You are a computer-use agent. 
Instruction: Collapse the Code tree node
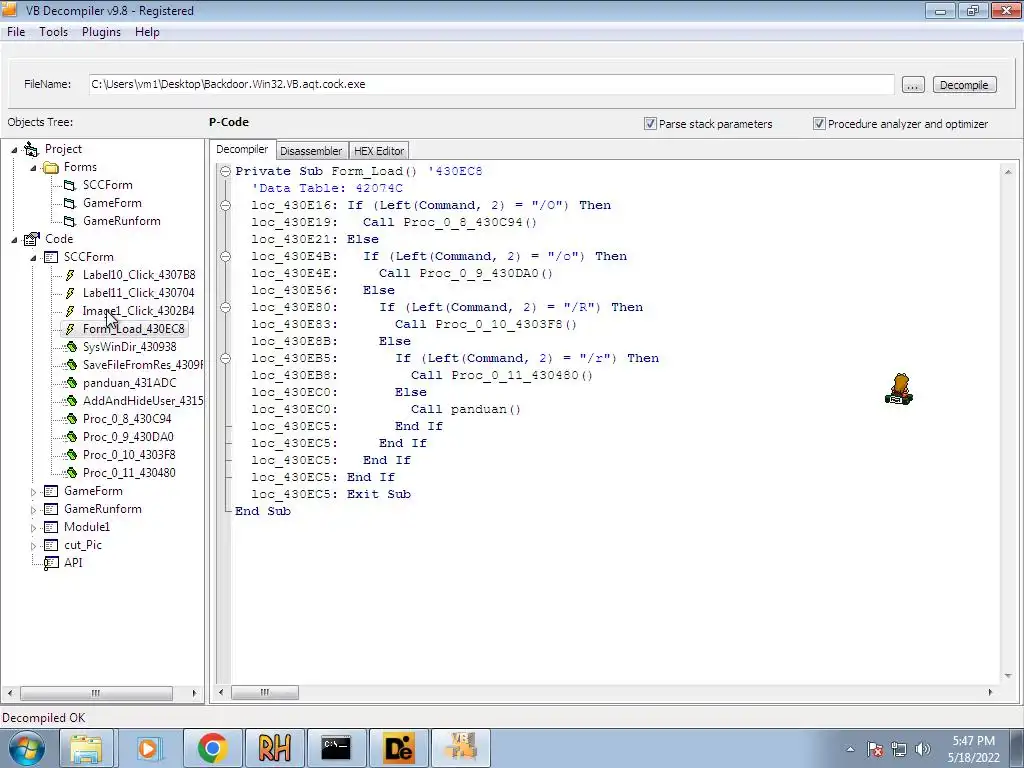14,240
